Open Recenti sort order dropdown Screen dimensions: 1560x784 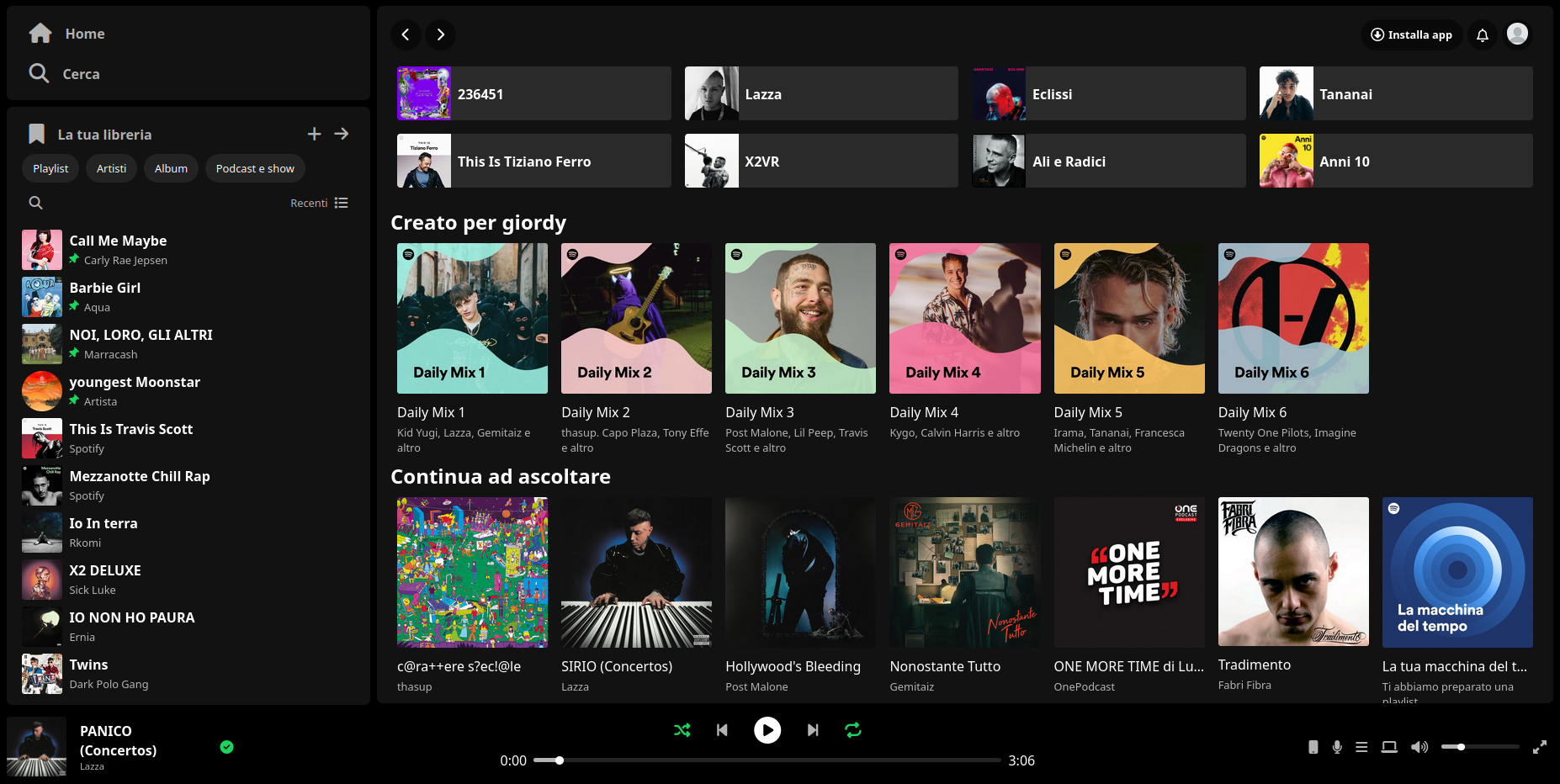(x=319, y=203)
